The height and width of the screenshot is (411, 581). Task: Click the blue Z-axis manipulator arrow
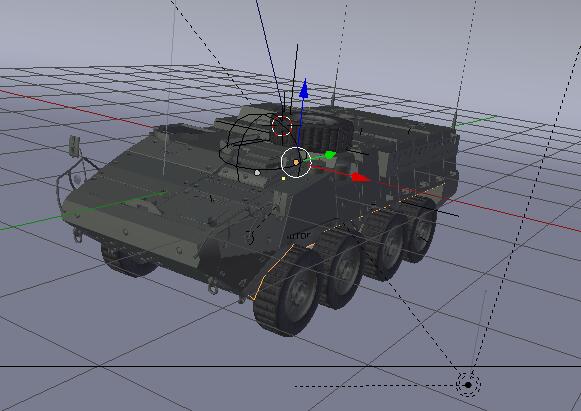(304, 89)
